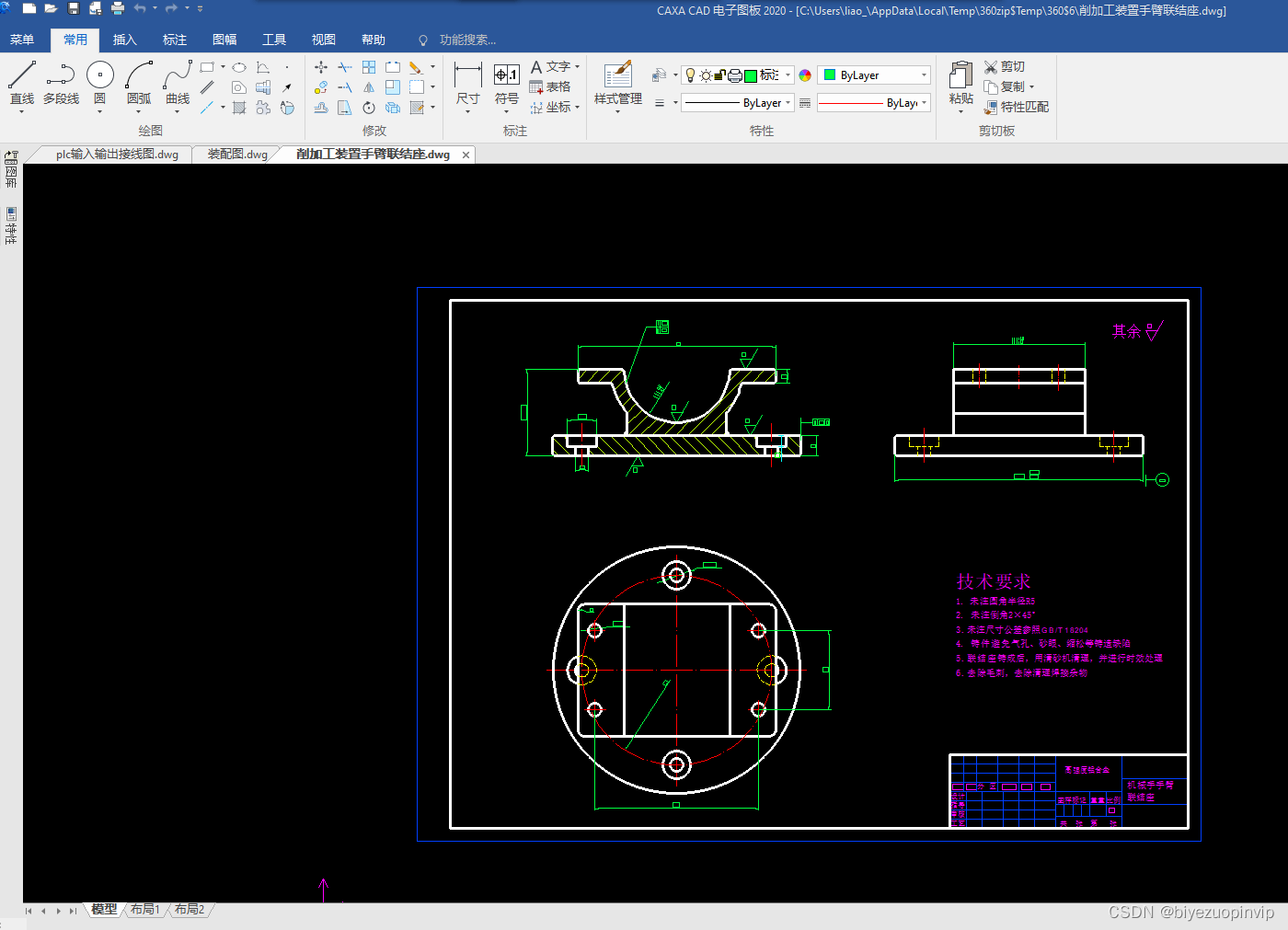This screenshot has width=1288, height=930.
Task: Toggle the layer freeze sun icon
Action: (706, 75)
